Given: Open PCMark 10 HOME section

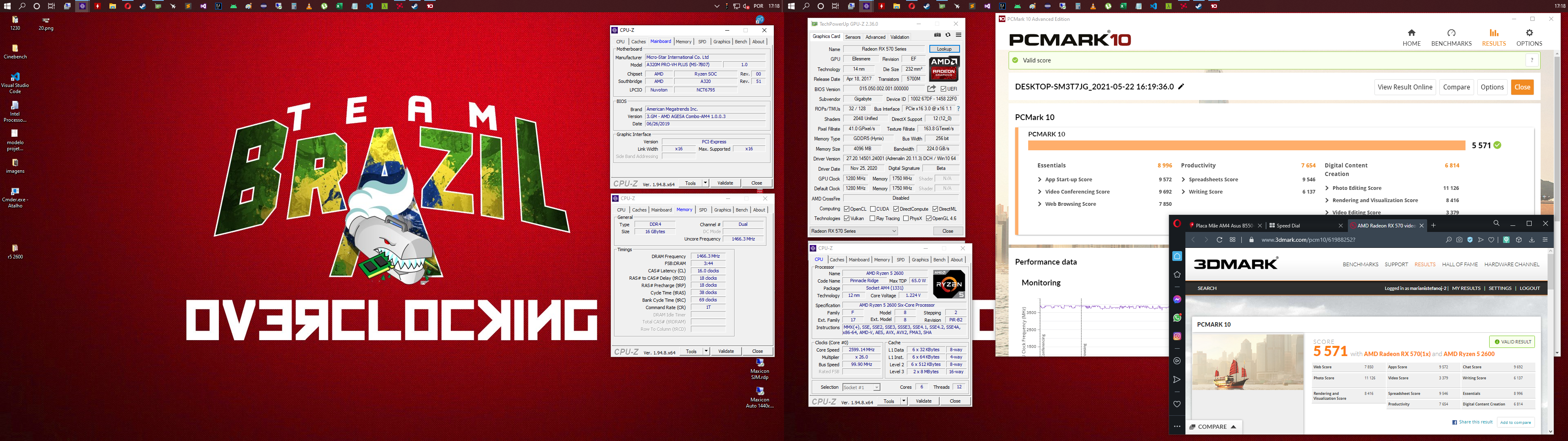Looking at the screenshot, I should pyautogui.click(x=1412, y=38).
